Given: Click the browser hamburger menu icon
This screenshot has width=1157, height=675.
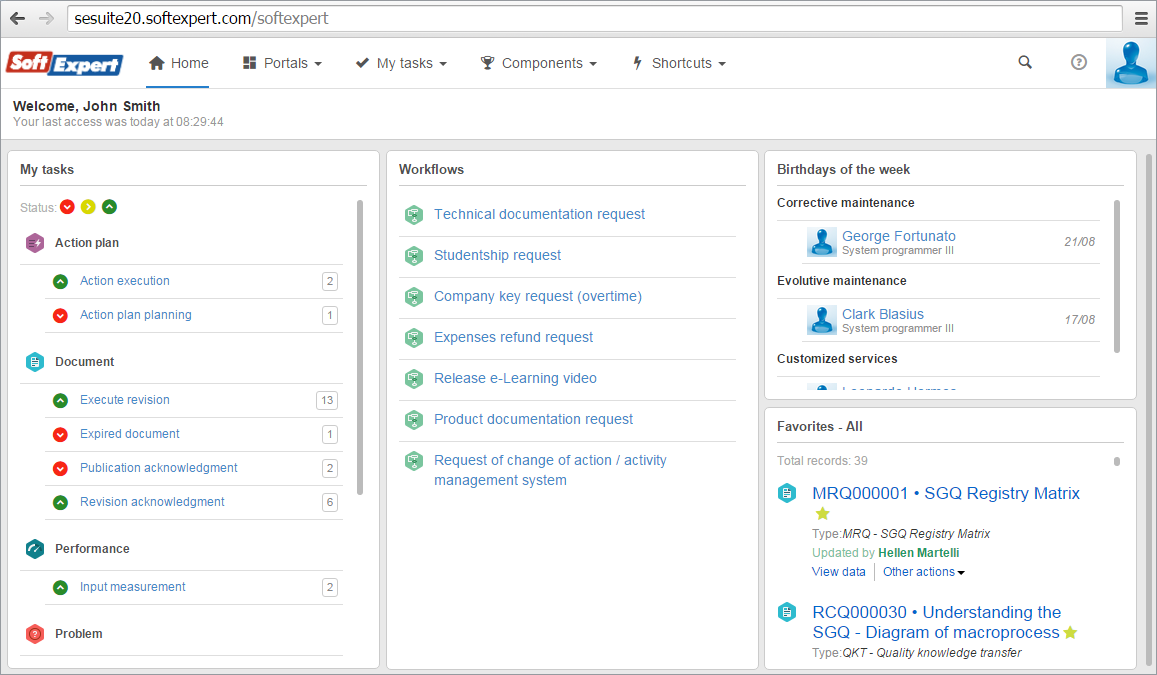Looking at the screenshot, I should [1141, 18].
